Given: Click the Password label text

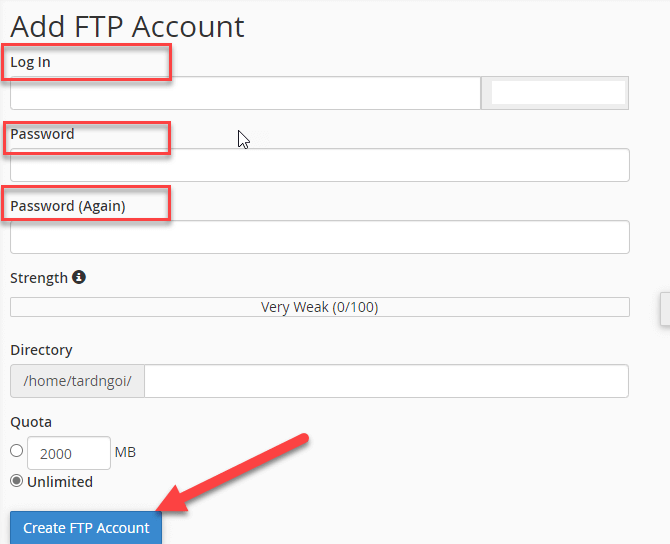Looking at the screenshot, I should click(42, 134).
